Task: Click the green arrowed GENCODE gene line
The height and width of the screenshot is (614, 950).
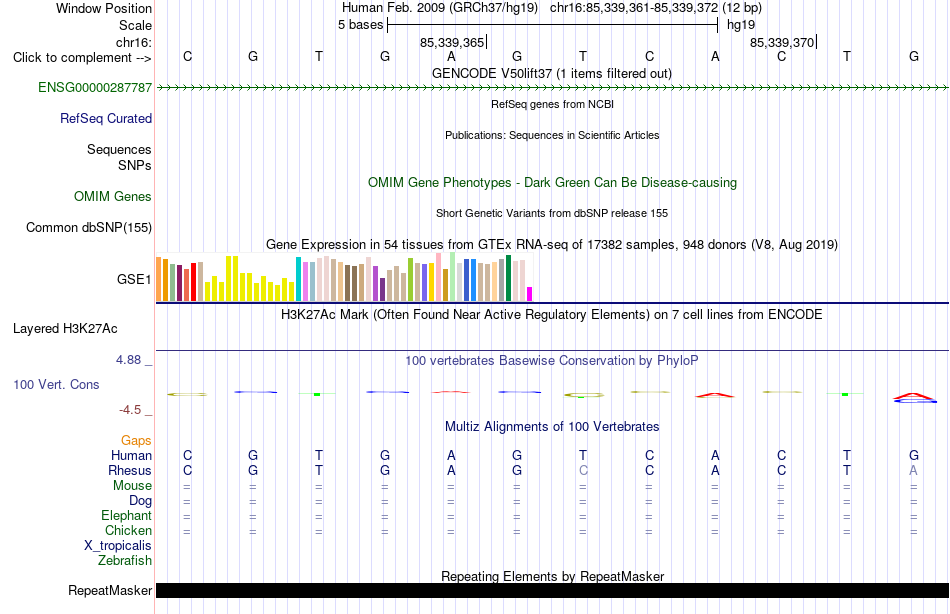Action: pos(552,88)
